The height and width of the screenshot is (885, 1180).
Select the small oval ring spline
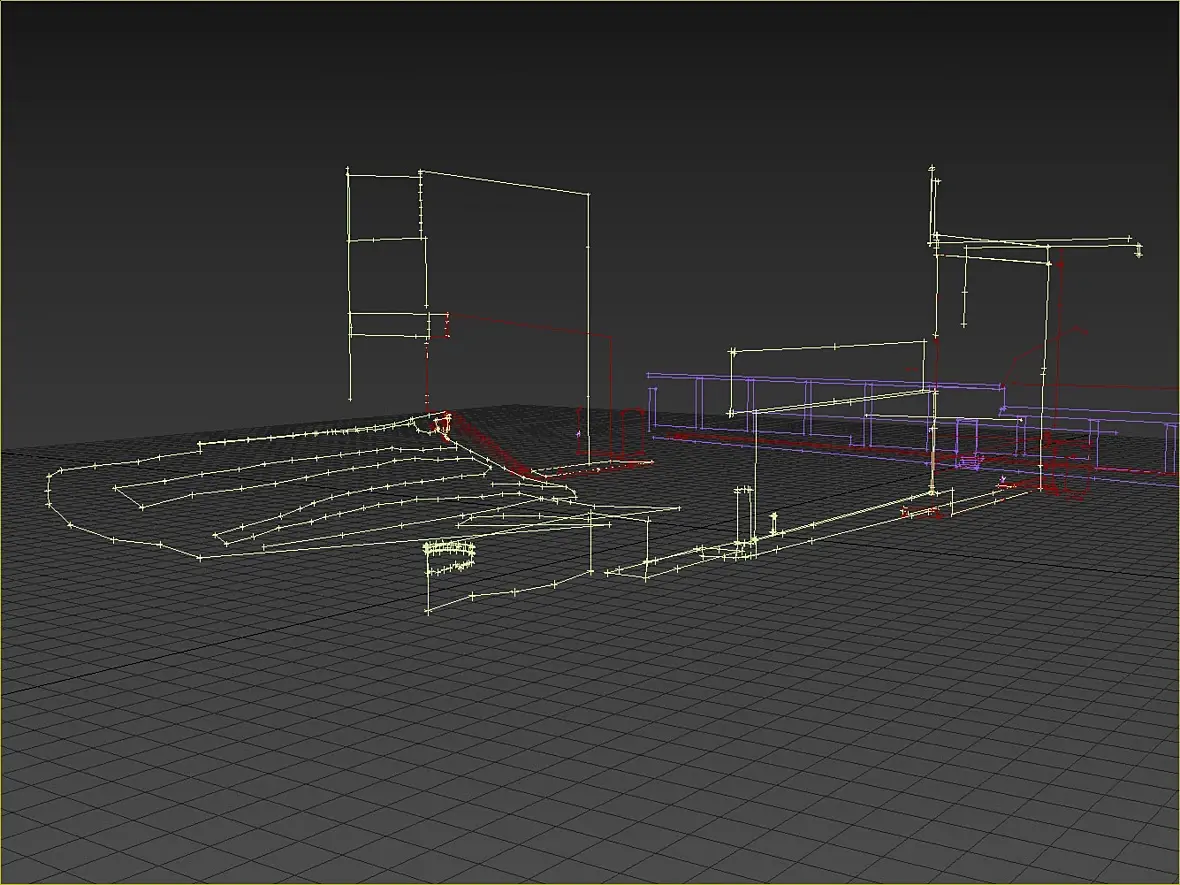(450, 557)
